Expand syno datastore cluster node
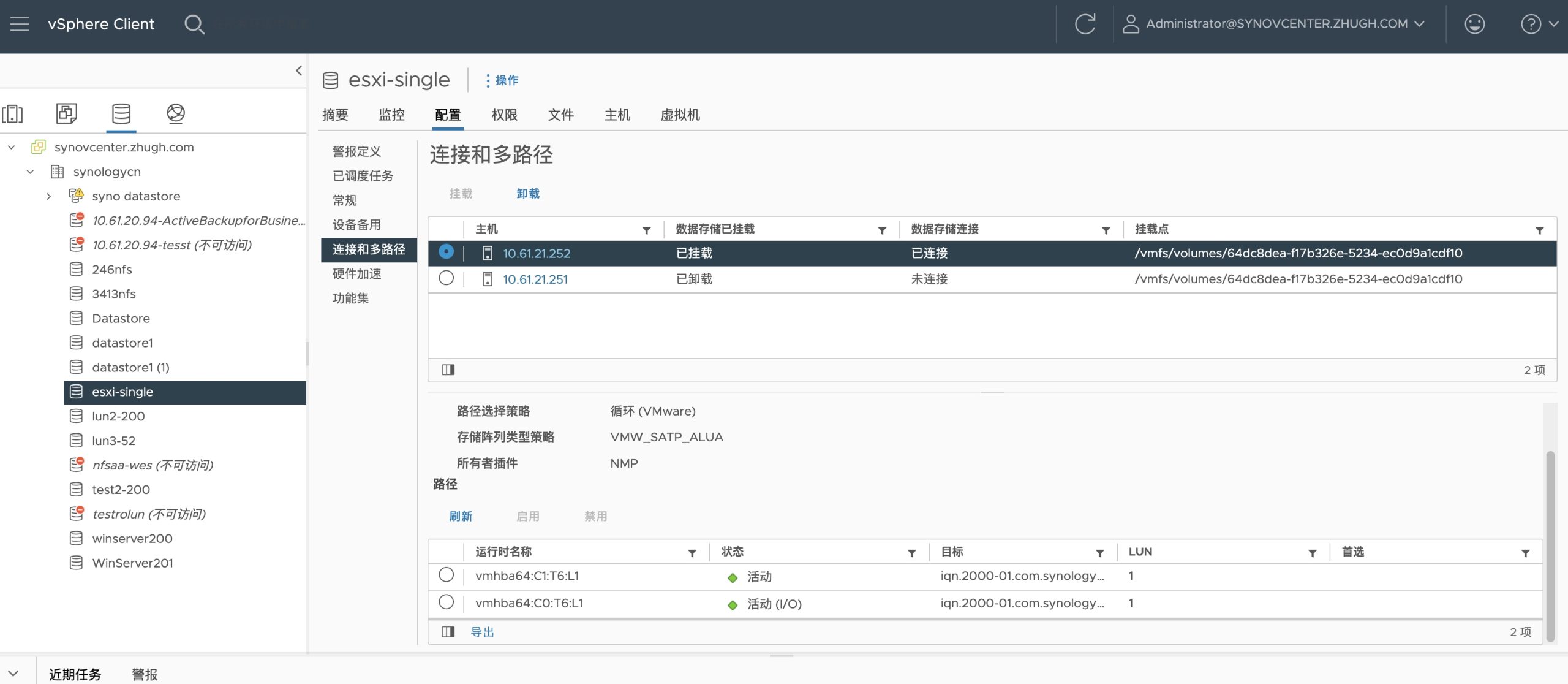This screenshot has width=1568, height=684. [x=48, y=196]
